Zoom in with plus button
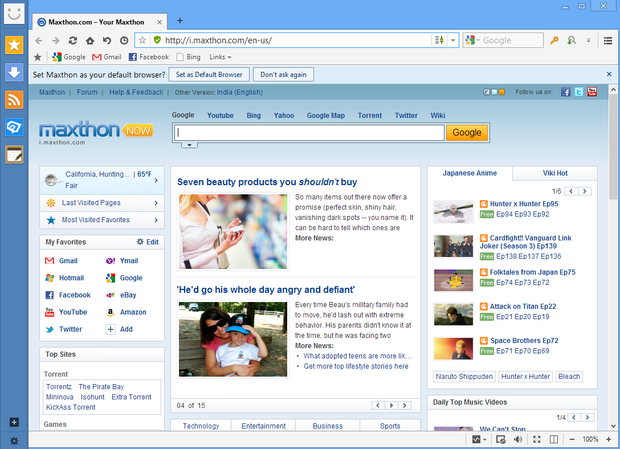This screenshot has height=449, width=620. point(609,439)
